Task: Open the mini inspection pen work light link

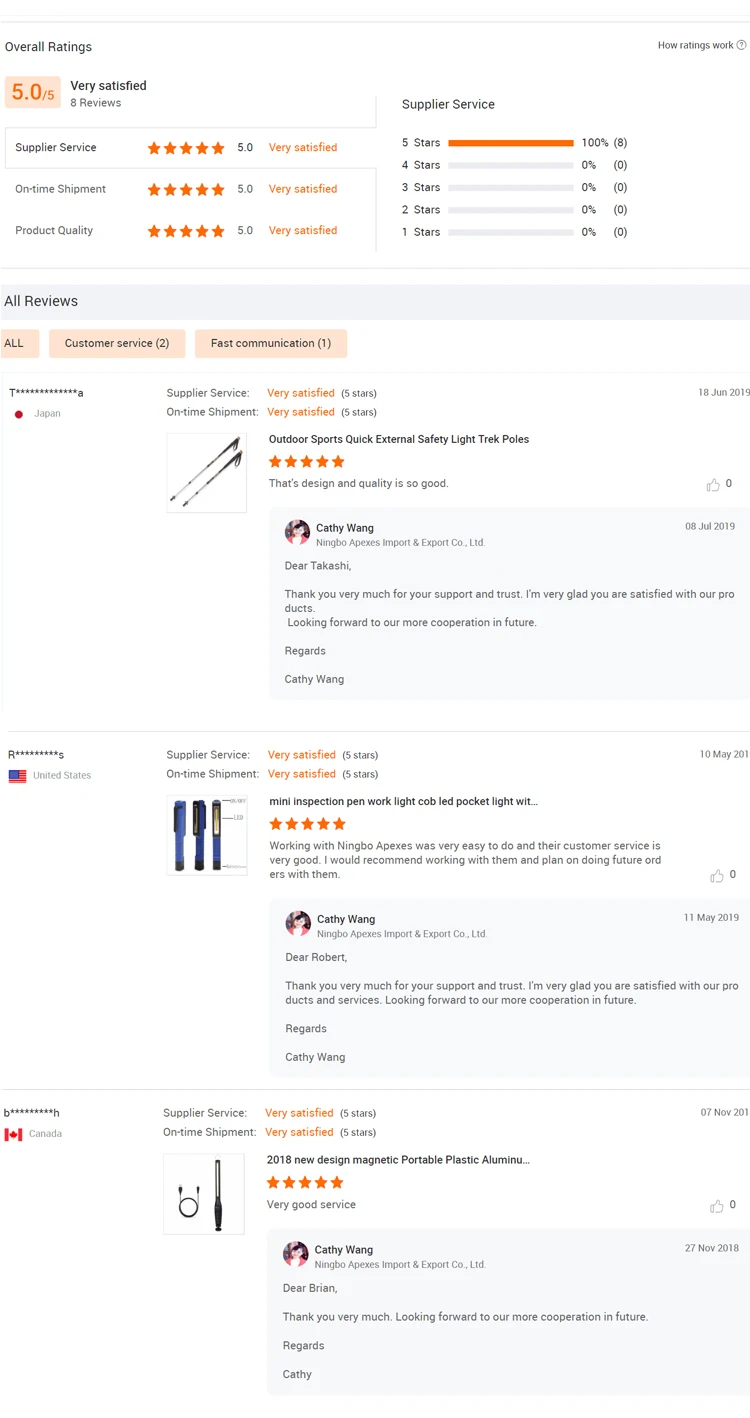Action: tap(403, 801)
